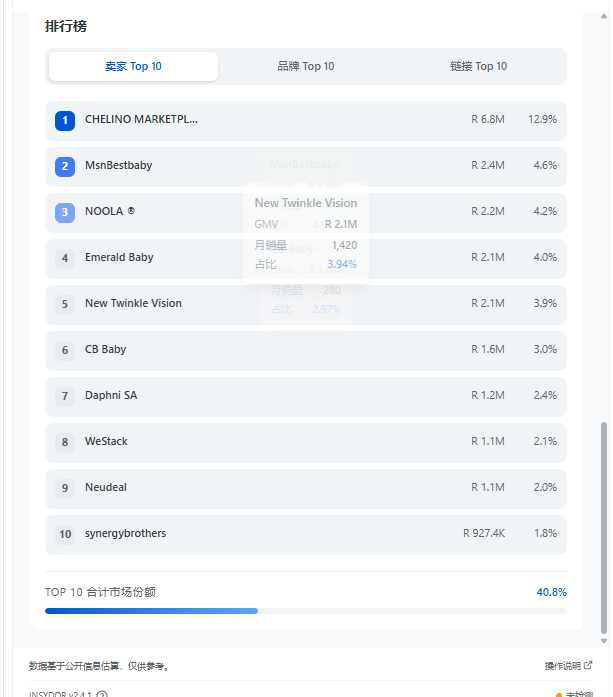
Task: Click the 4.6% share value
Action: [545, 165]
